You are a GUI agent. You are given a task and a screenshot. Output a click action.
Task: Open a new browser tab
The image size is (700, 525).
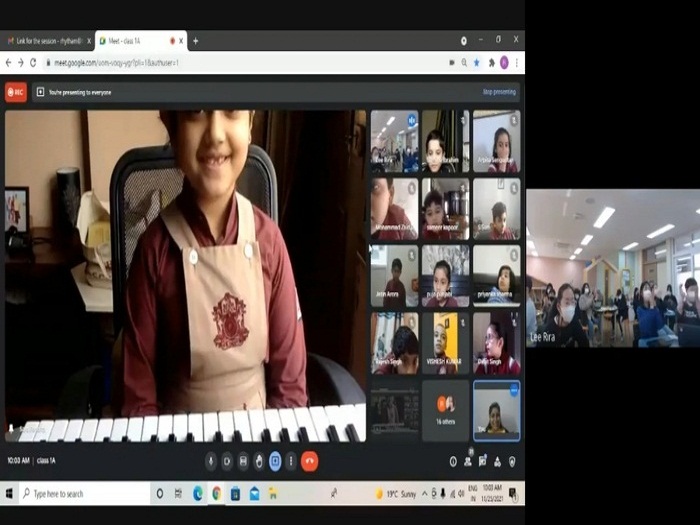click(x=196, y=41)
